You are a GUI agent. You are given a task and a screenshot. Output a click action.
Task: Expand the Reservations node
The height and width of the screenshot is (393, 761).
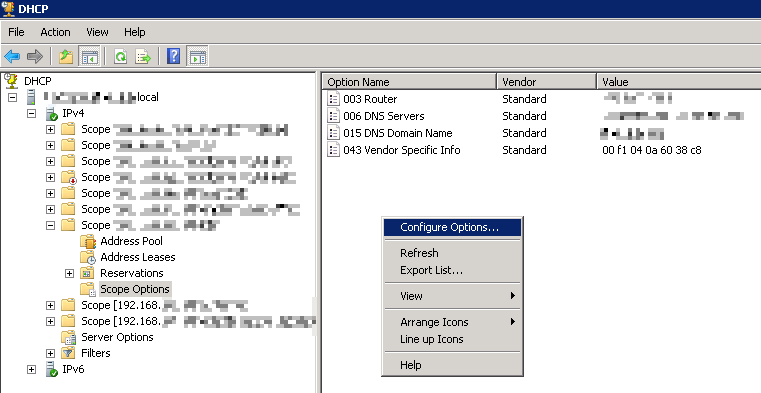click(x=69, y=273)
